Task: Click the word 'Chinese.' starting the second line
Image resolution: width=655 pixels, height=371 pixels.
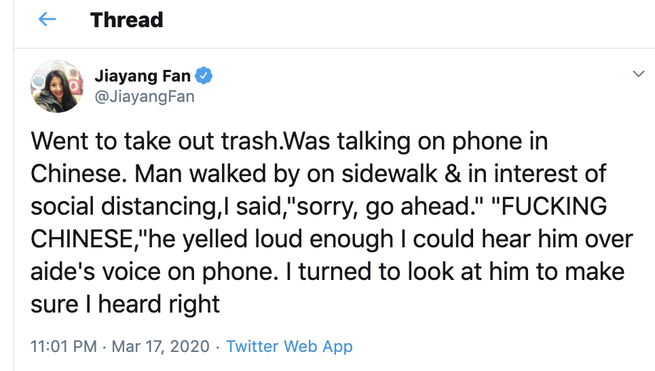Action: (x=79, y=174)
